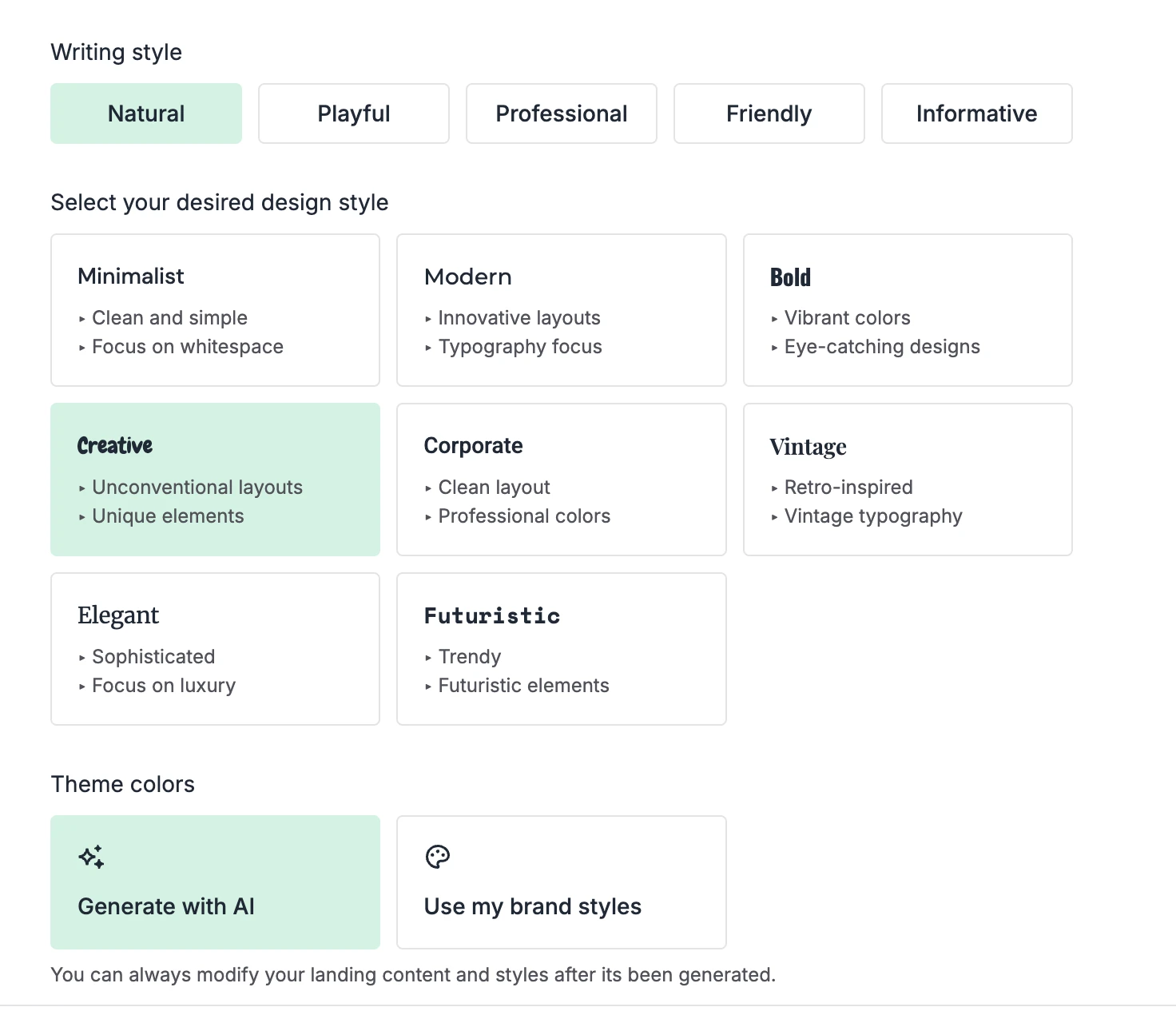The height and width of the screenshot is (1011, 1176).
Task: Choose the Friendly writing style
Action: point(769,113)
